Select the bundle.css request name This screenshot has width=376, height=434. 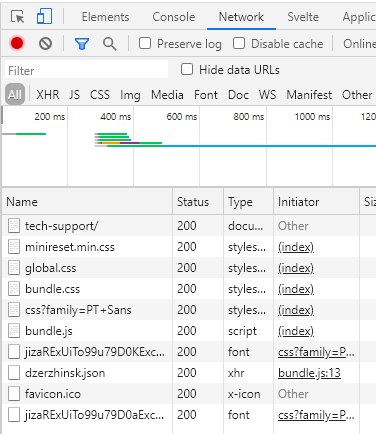pyautogui.click(x=52, y=289)
